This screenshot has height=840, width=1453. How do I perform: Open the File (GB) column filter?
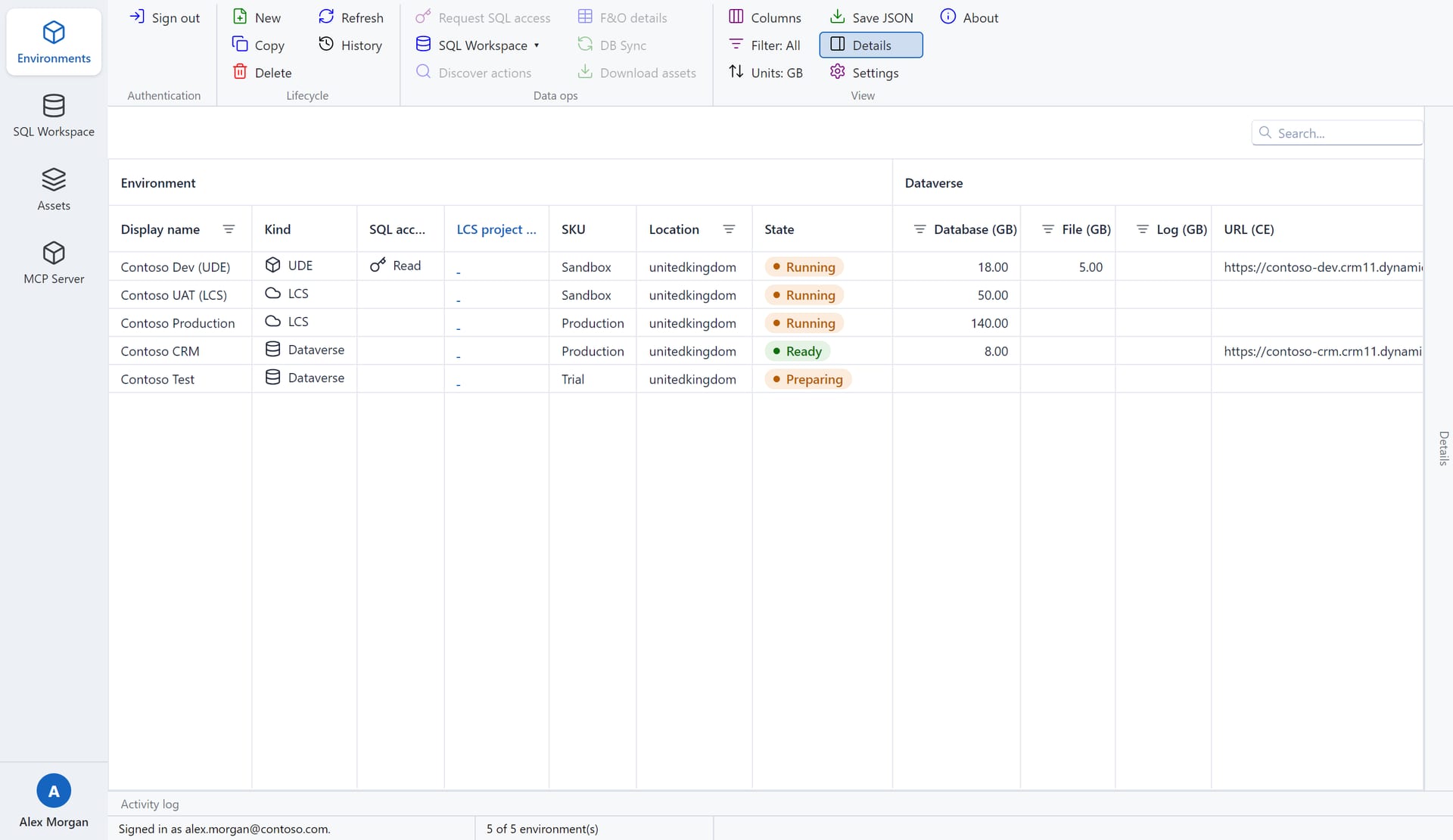point(1048,229)
